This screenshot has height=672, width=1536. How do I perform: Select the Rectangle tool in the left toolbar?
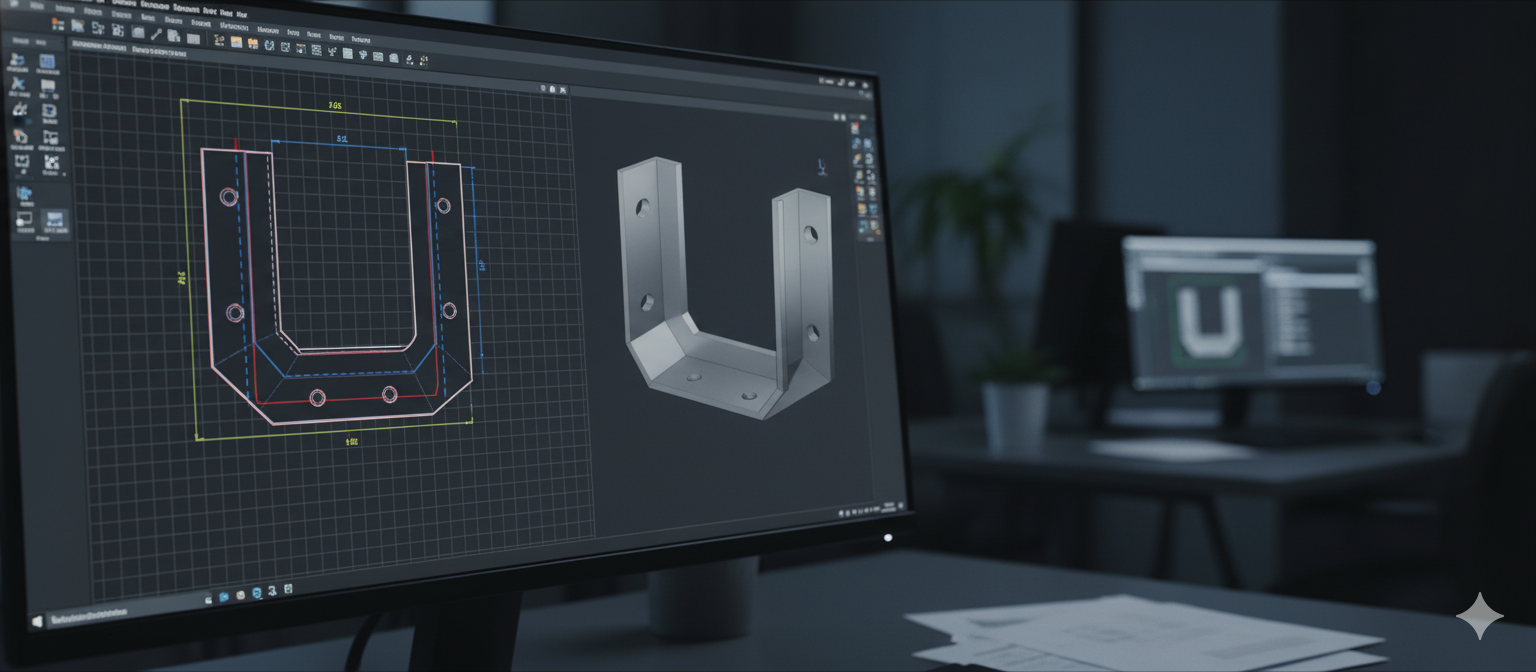pyautogui.click(x=46, y=62)
